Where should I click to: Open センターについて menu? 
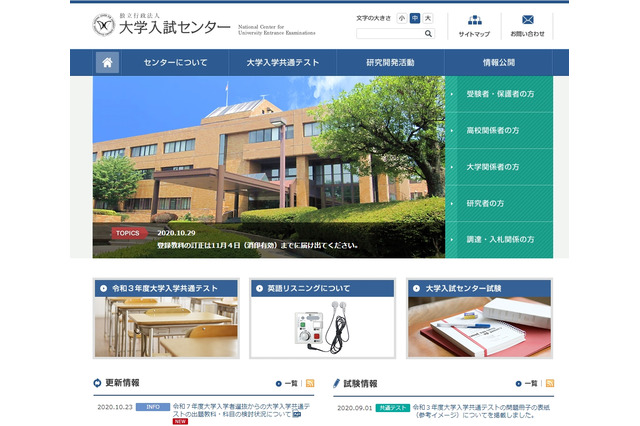(176, 62)
